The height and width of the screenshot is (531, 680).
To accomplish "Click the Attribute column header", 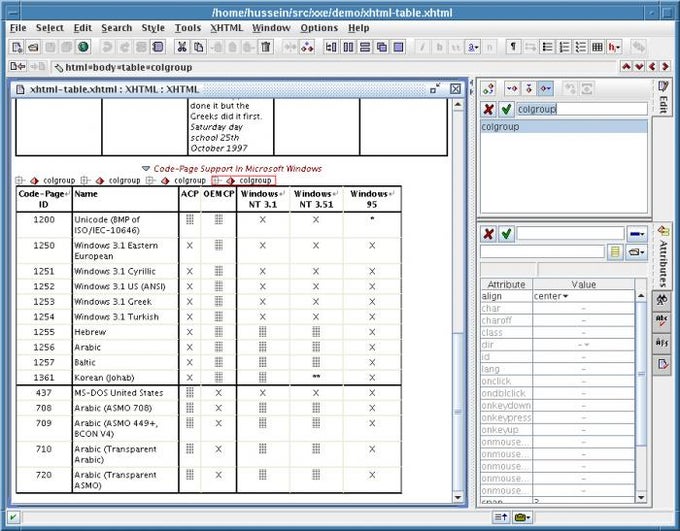I will tap(506, 285).
